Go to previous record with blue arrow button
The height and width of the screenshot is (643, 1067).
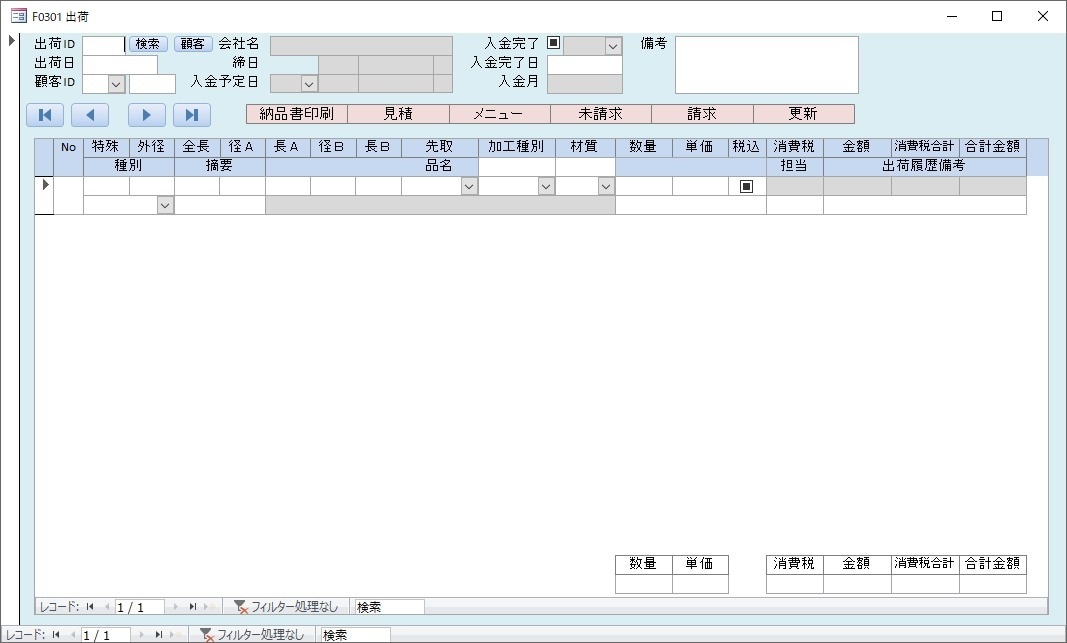[90, 115]
